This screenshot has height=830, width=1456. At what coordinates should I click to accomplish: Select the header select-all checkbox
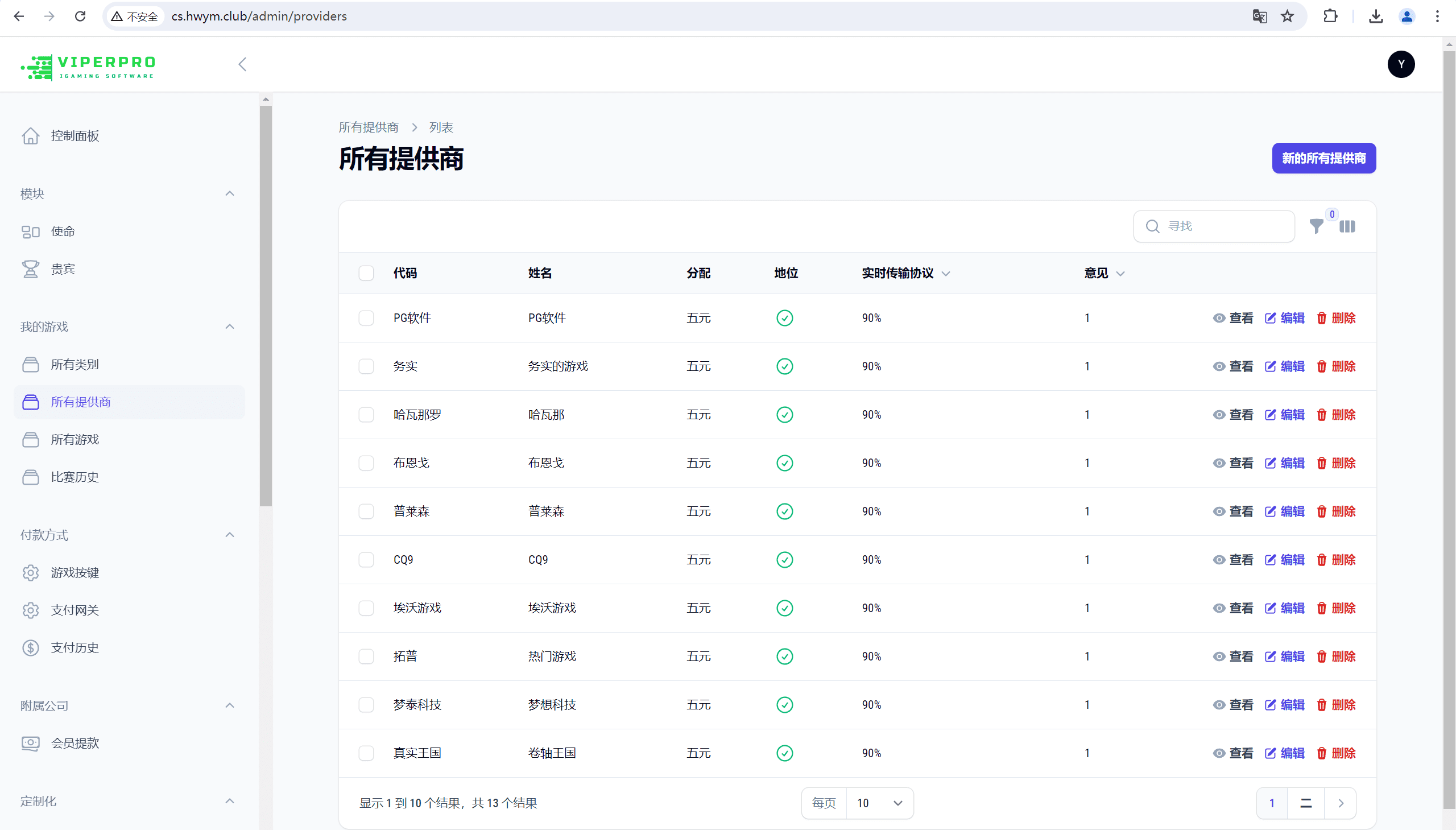[366, 273]
